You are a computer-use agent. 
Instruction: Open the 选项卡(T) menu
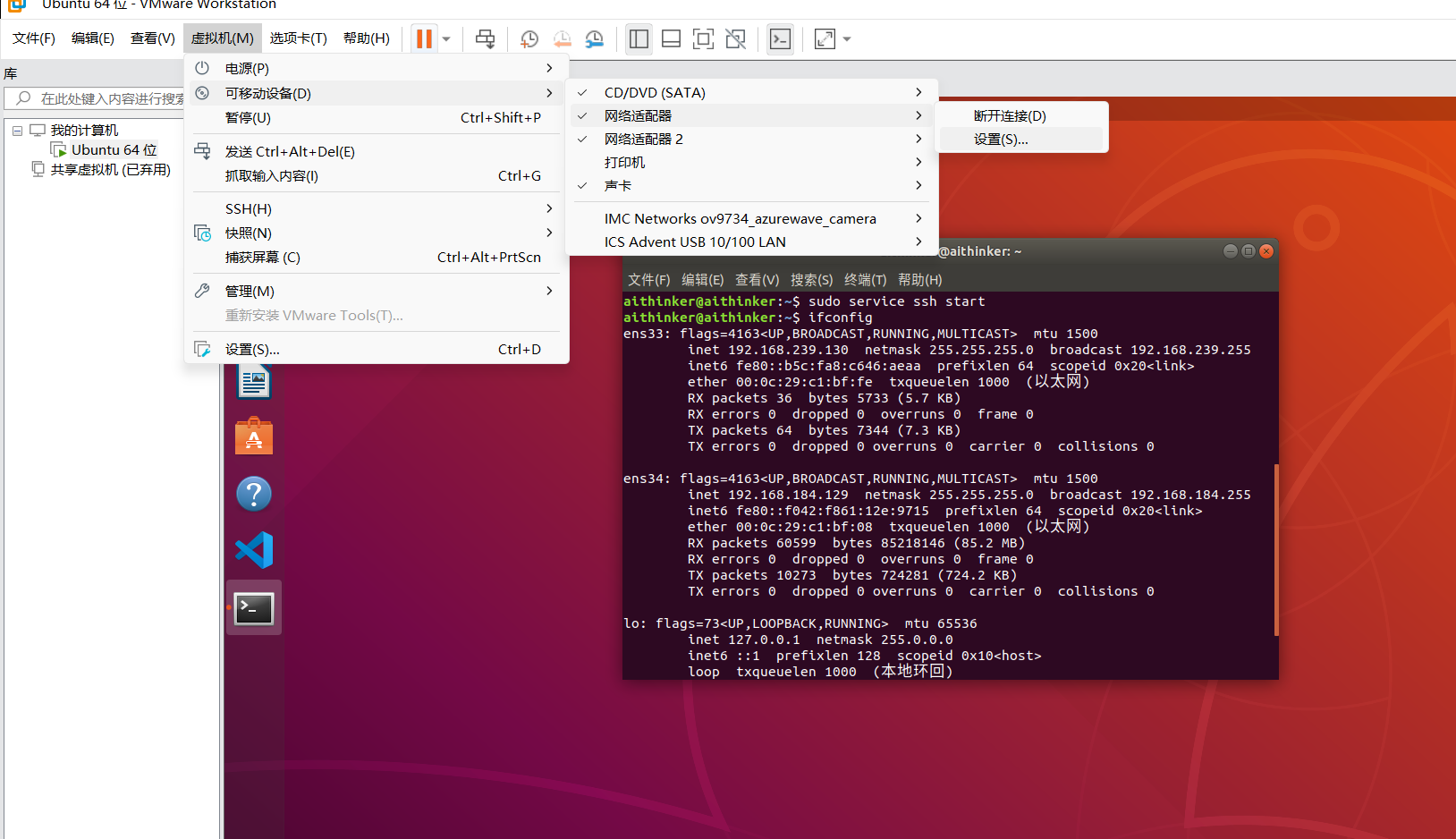pyautogui.click(x=299, y=38)
